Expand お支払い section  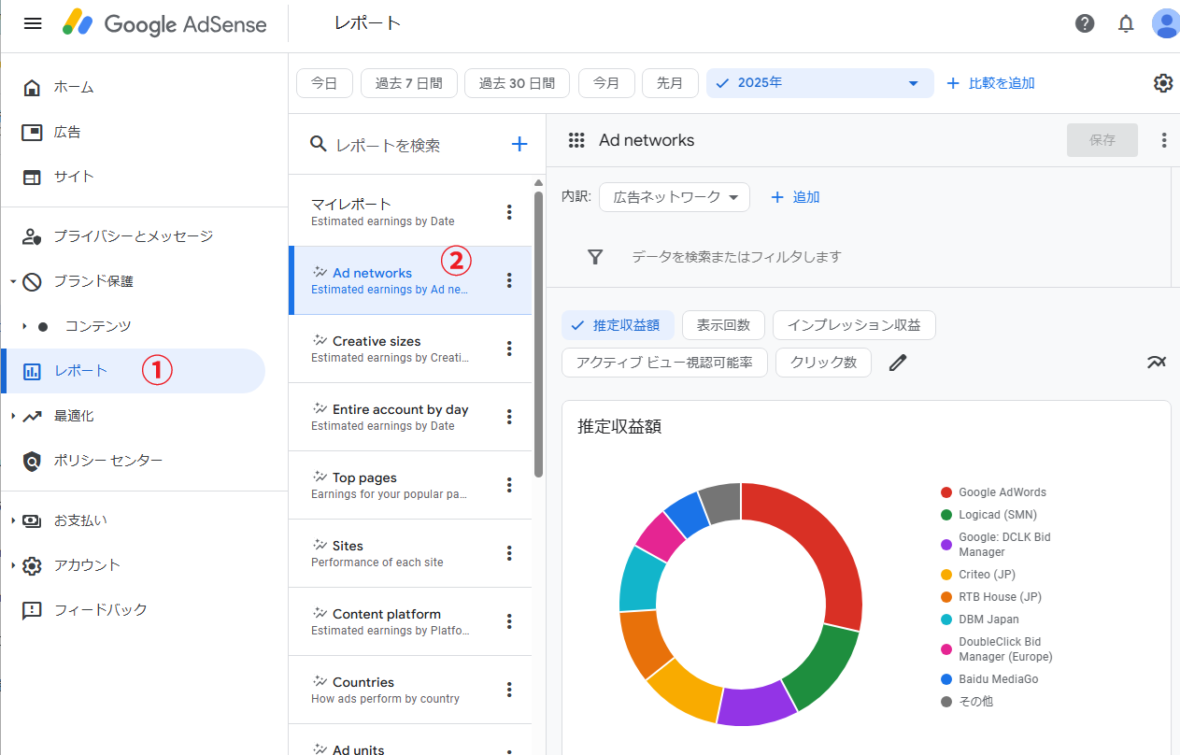click(13, 520)
